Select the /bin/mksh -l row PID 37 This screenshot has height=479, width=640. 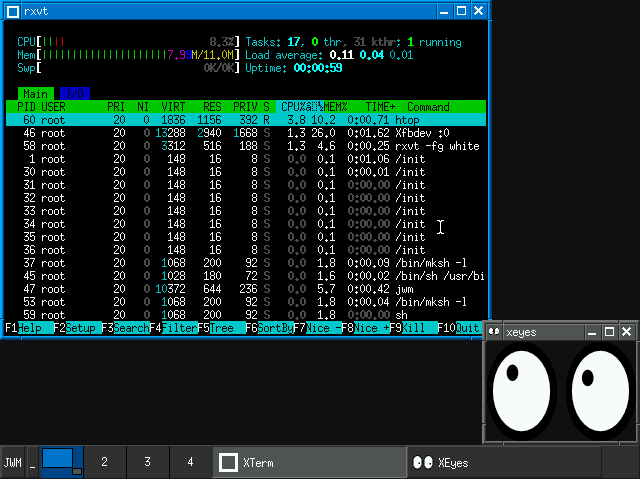246,263
